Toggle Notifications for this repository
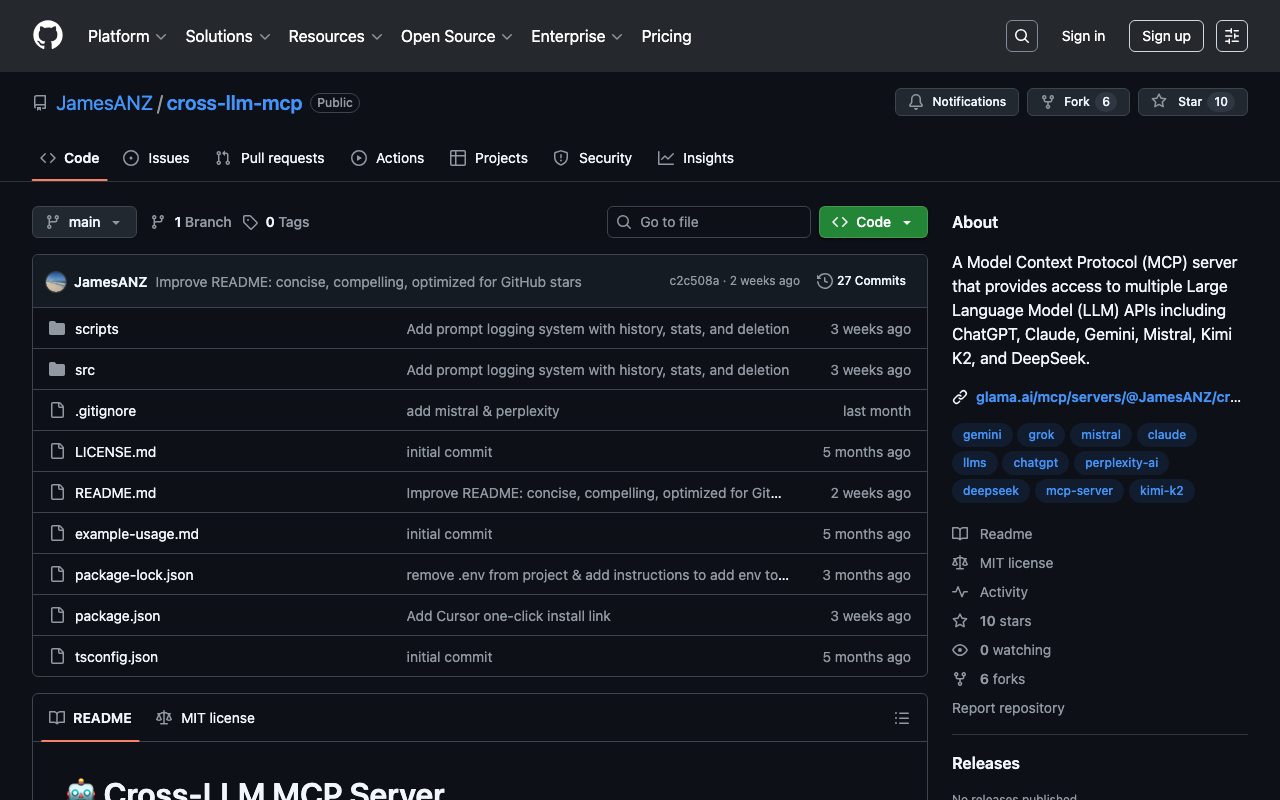The width and height of the screenshot is (1280, 800). 956,102
